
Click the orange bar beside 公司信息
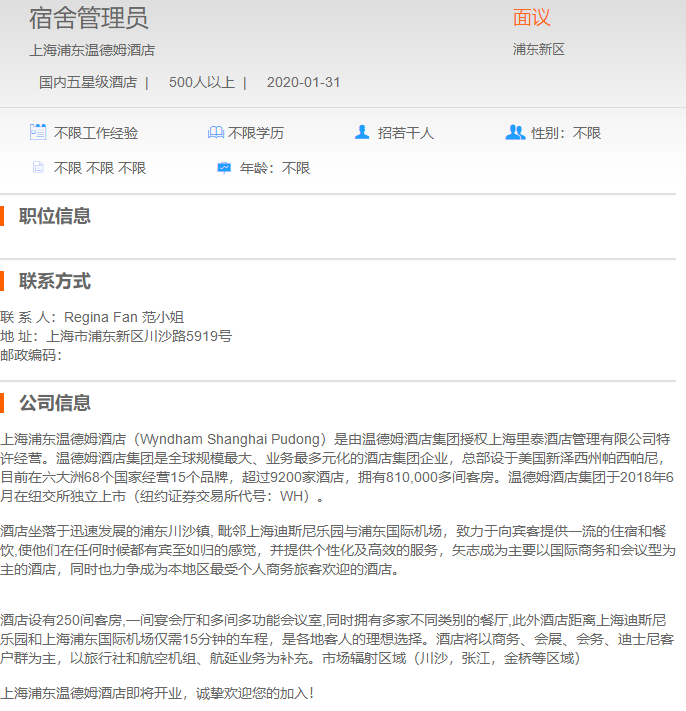pyautogui.click(x=3, y=403)
